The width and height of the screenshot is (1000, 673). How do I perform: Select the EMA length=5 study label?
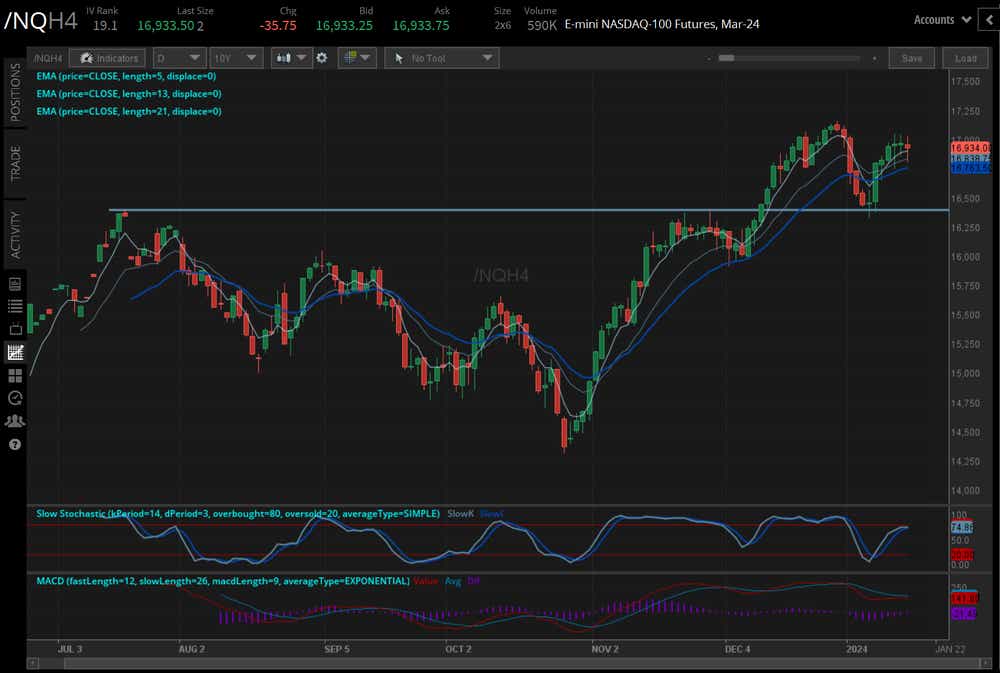(126, 76)
